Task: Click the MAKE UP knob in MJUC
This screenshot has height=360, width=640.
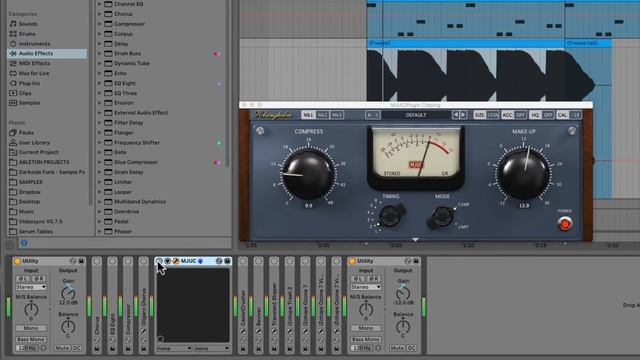Action: coord(524,174)
